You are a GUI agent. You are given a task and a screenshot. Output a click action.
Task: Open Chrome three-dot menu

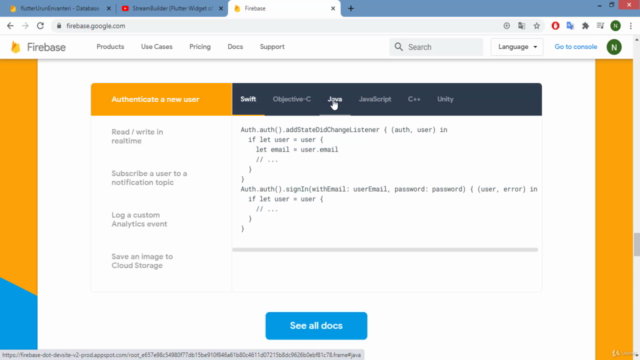pos(631,26)
